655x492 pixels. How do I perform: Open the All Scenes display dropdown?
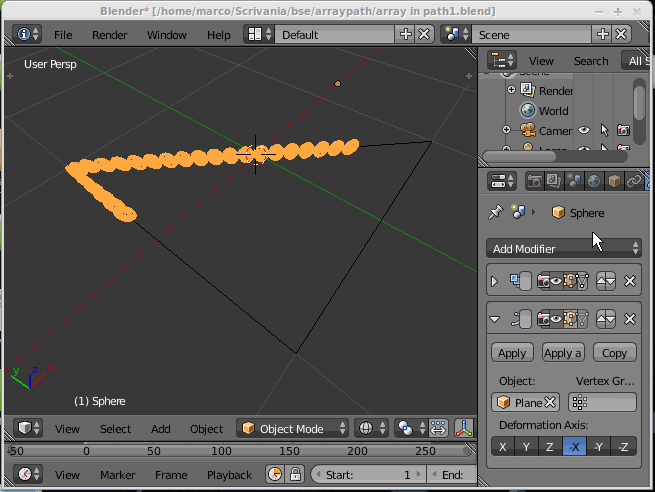click(636, 61)
